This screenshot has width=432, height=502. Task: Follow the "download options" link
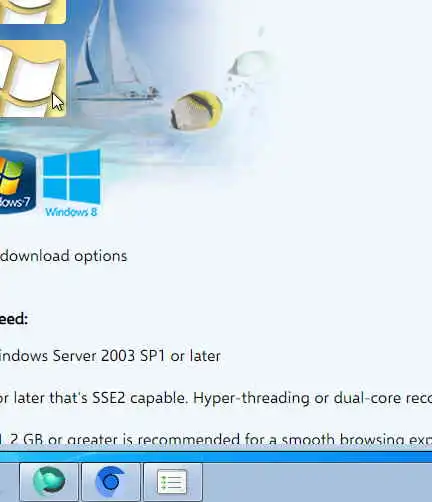click(64, 256)
